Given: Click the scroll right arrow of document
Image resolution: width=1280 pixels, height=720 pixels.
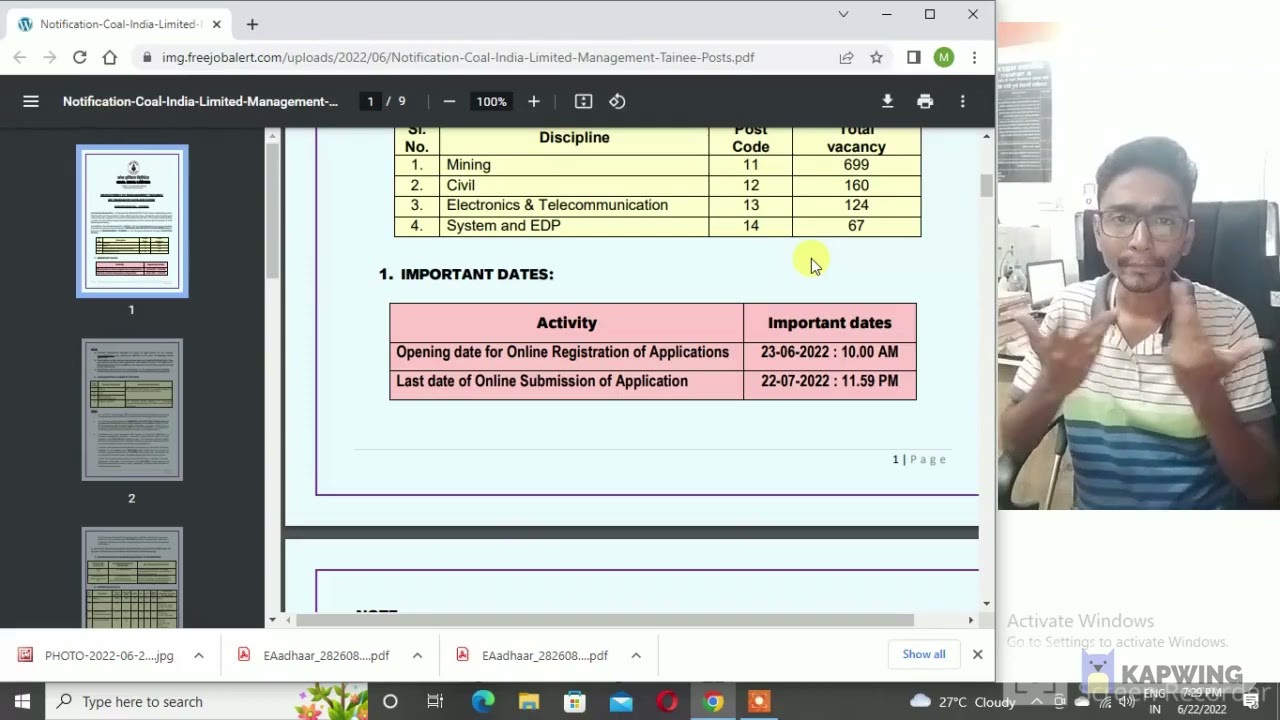Looking at the screenshot, I should (970, 620).
